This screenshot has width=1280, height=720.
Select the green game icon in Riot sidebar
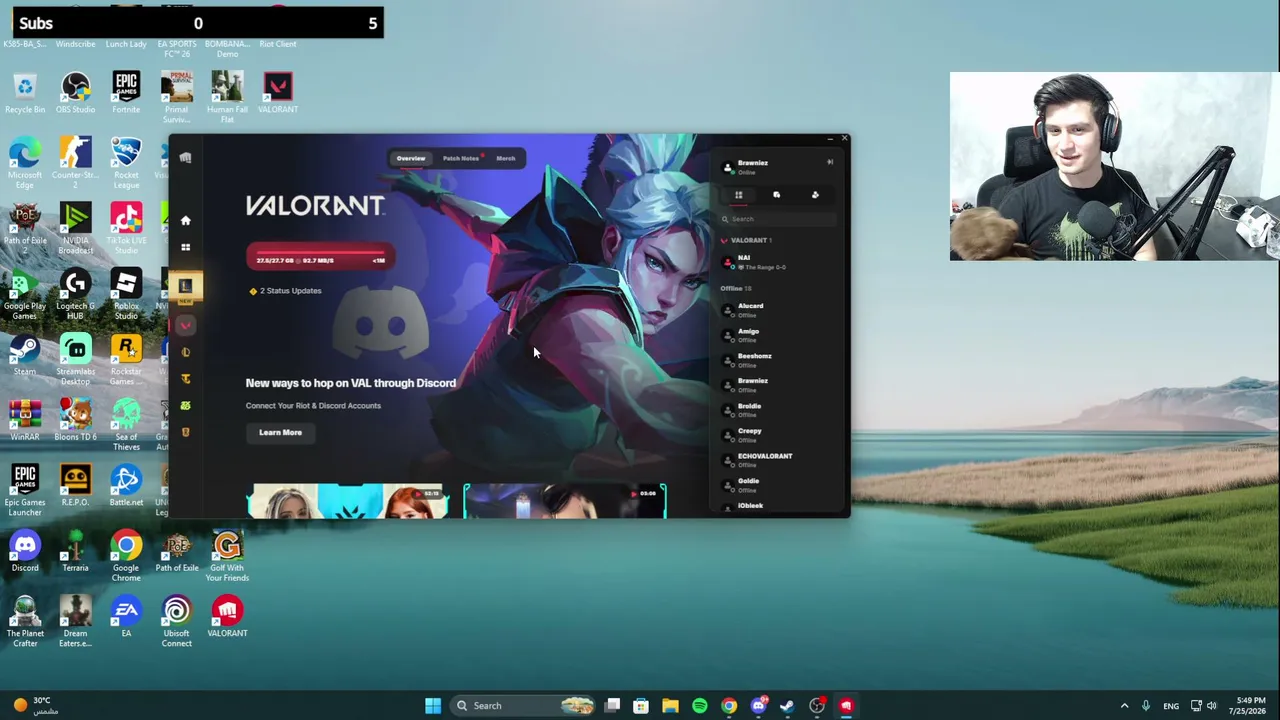[x=185, y=405]
